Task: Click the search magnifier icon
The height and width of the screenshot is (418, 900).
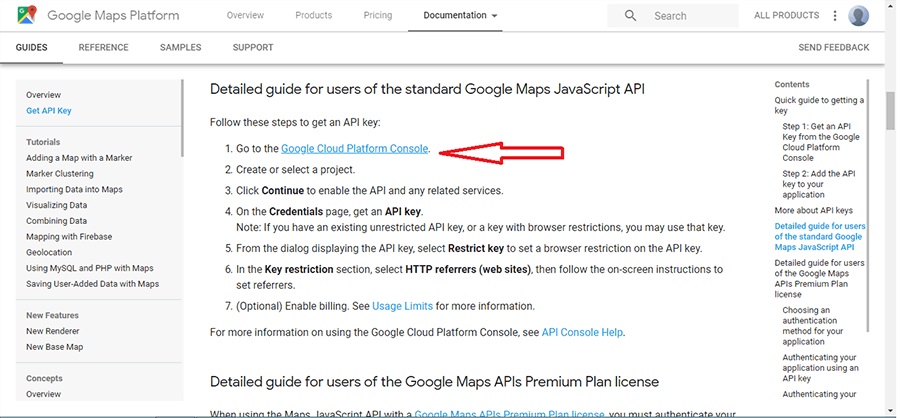Action: point(630,16)
